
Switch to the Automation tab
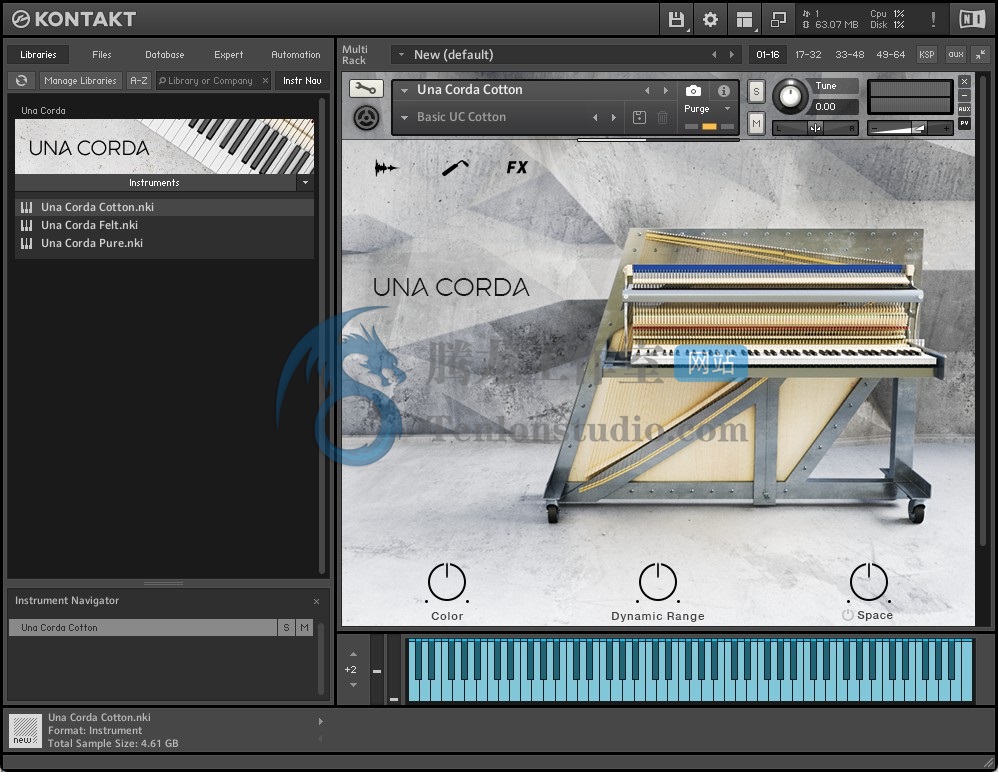[x=296, y=55]
